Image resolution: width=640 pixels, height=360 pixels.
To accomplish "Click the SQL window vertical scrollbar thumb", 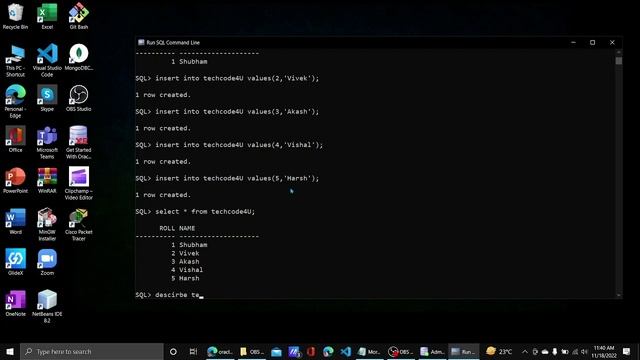I will pos(619,60).
